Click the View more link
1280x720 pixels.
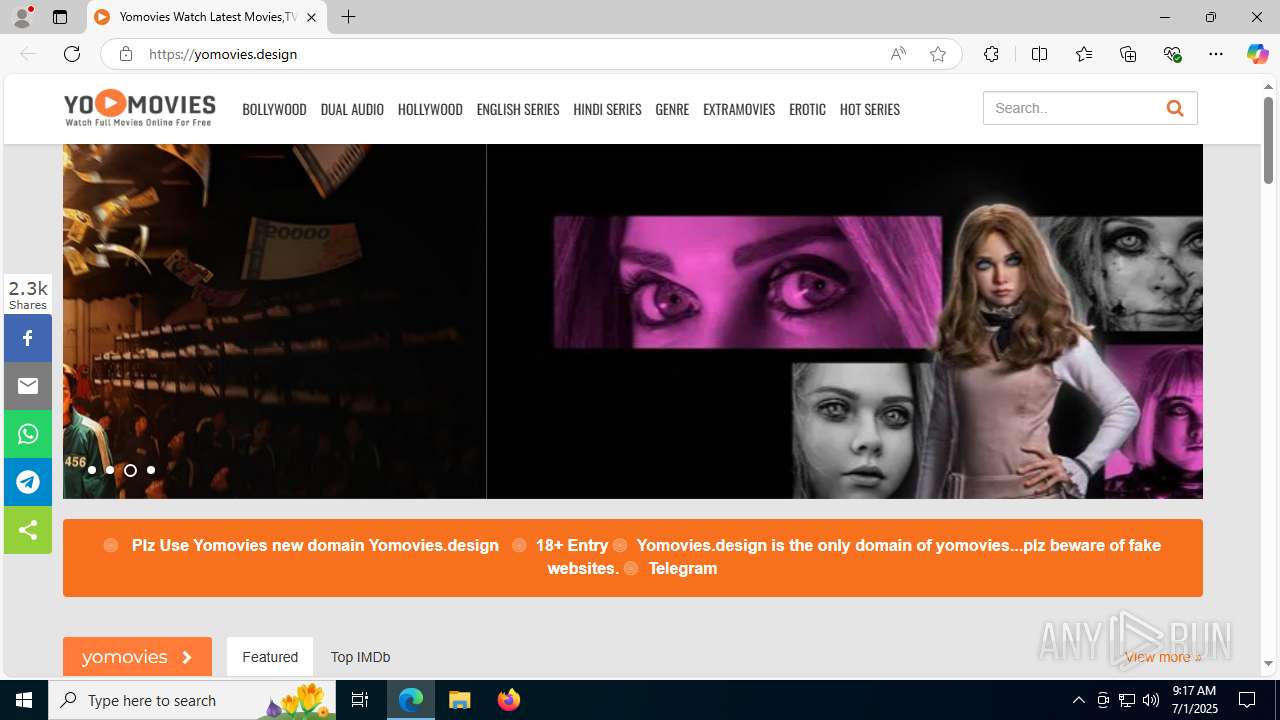[1163, 657]
